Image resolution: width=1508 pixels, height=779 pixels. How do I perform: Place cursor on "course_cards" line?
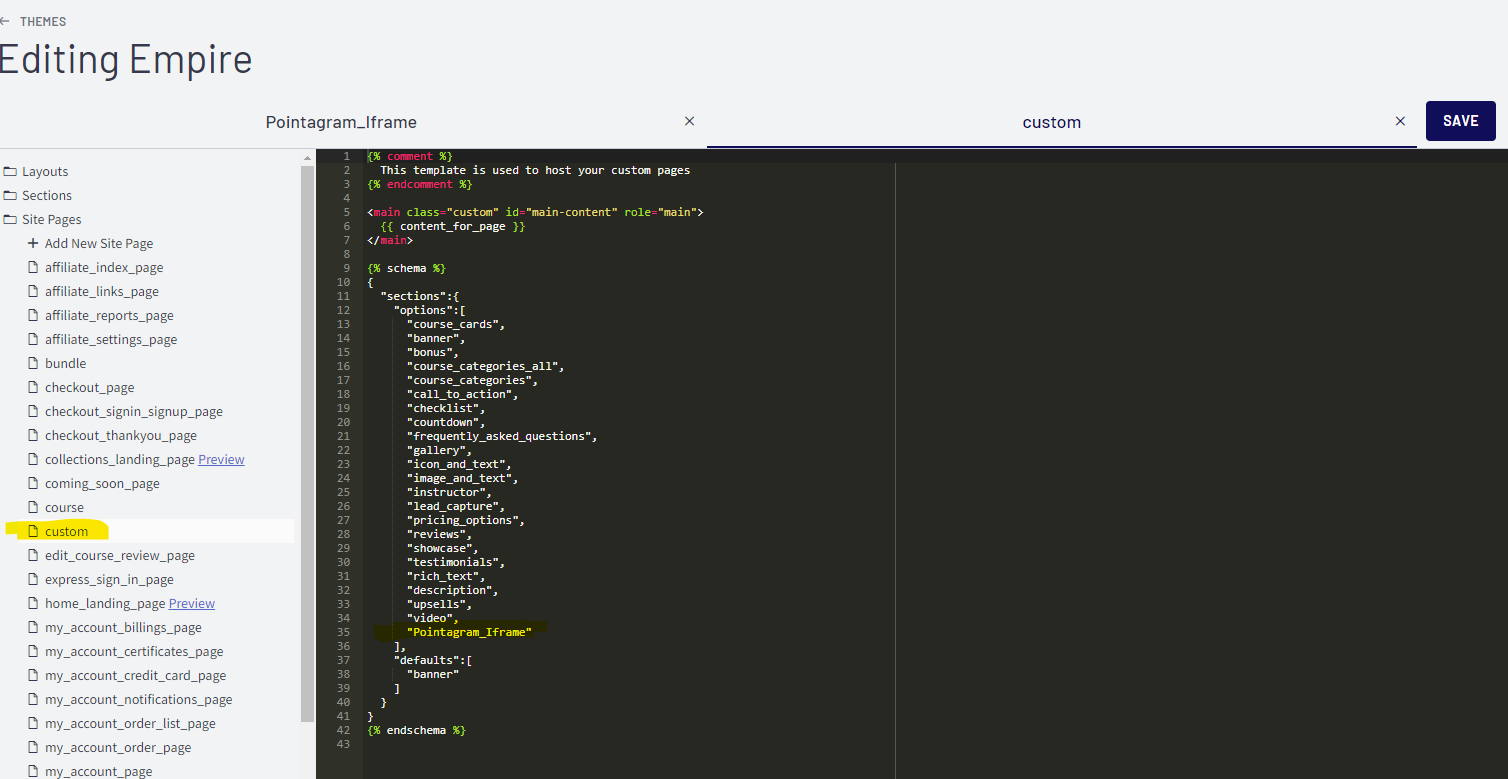click(456, 324)
